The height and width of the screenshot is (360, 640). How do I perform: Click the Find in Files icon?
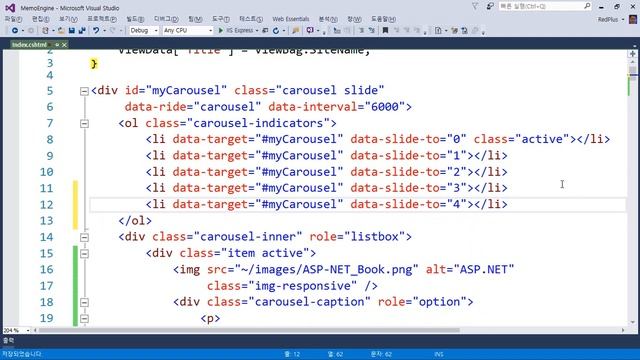click(x=296, y=31)
